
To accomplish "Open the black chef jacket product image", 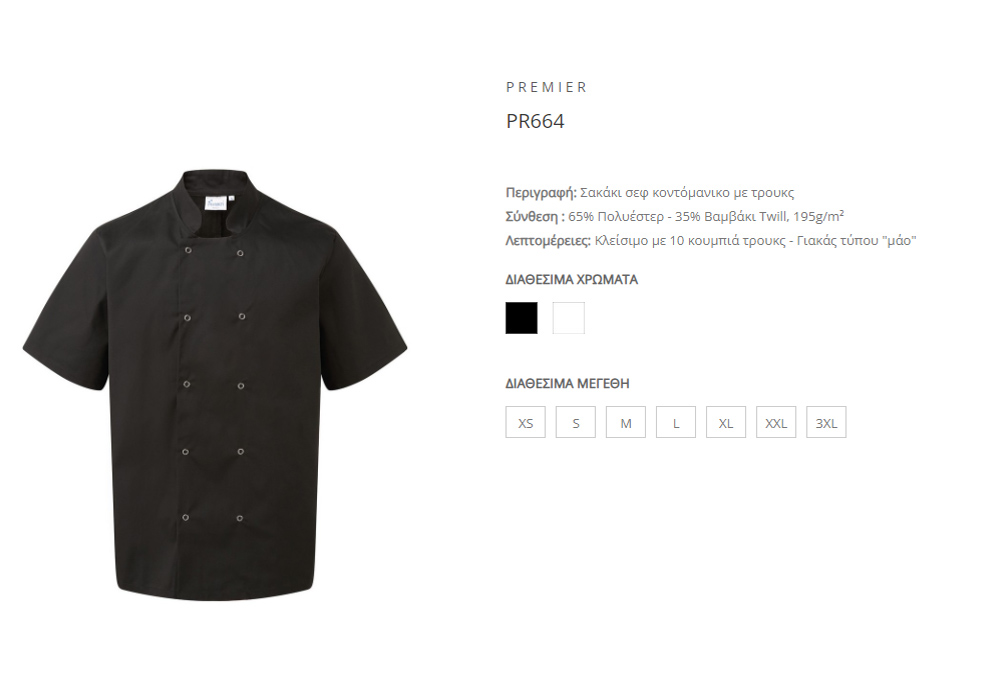I will pos(215,384).
